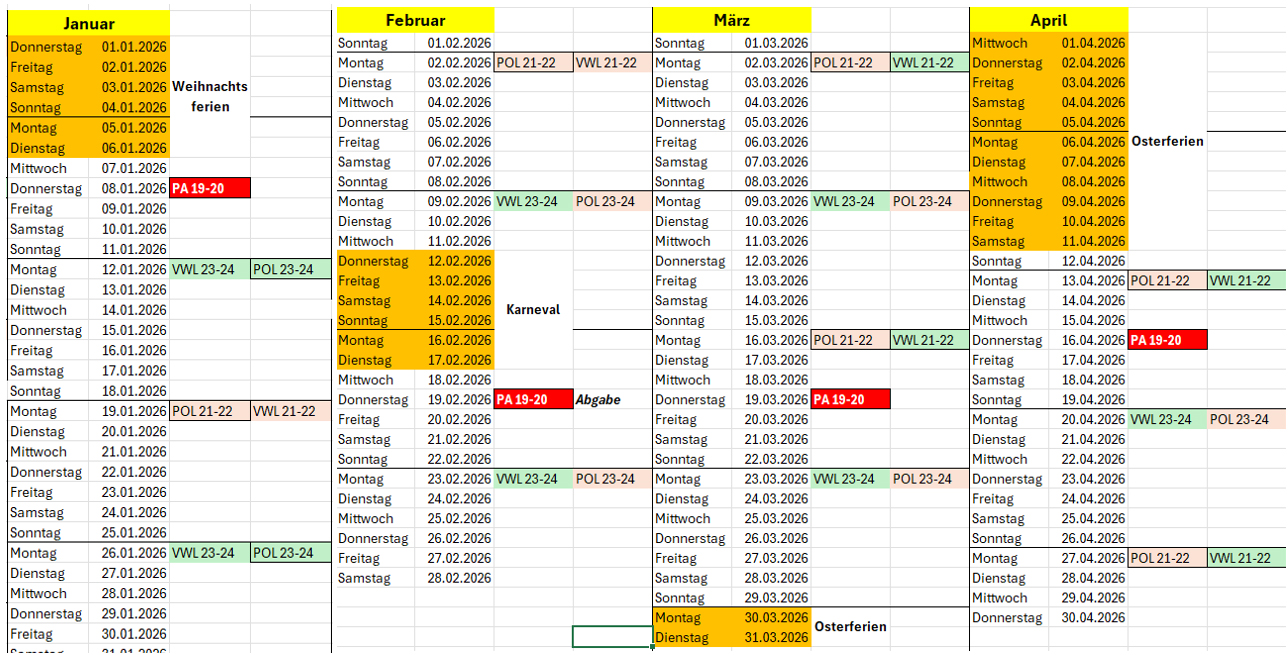This screenshot has width=1288, height=655.
Task: Select the date cell 30.04.2026
Action: 1093,617
